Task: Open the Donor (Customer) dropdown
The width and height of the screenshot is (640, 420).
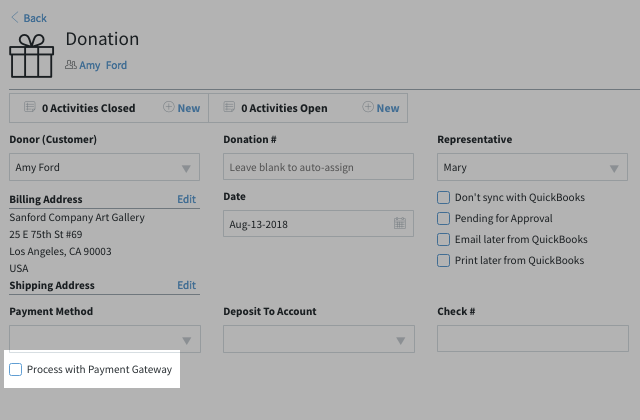Action: [104, 167]
